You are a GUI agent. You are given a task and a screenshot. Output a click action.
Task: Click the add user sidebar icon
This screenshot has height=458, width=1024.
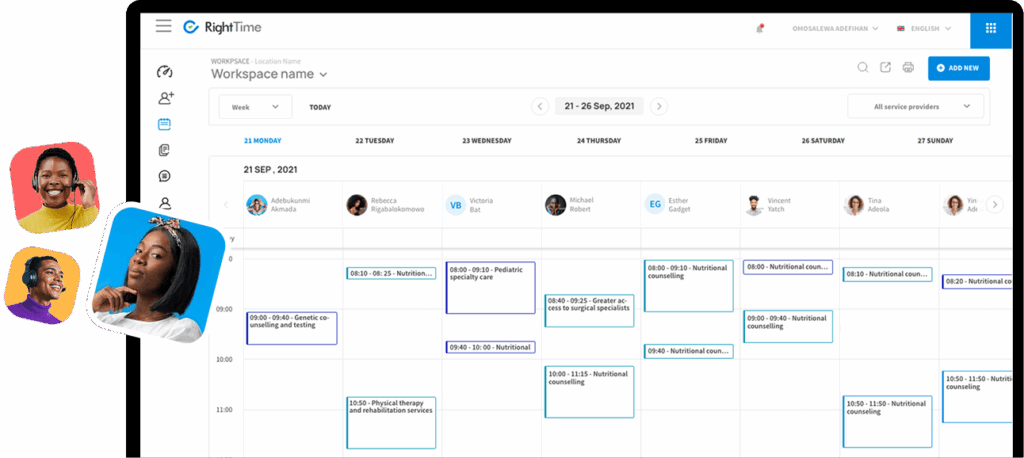click(x=165, y=98)
